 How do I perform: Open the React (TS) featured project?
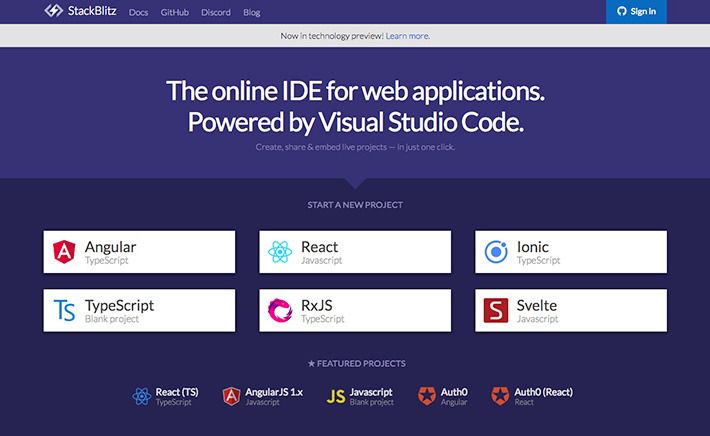click(x=166, y=396)
